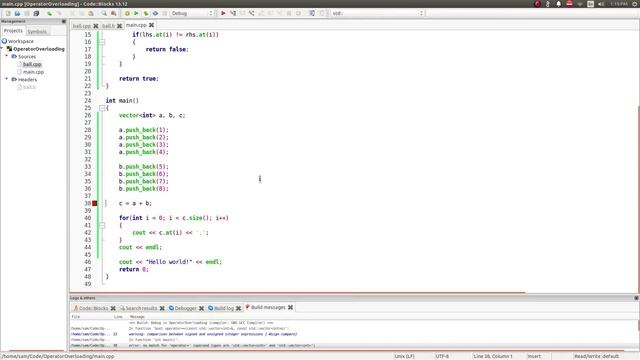Click the Run to cursor icon
Viewport: 640px width, 360px height.
click(x=233, y=13)
